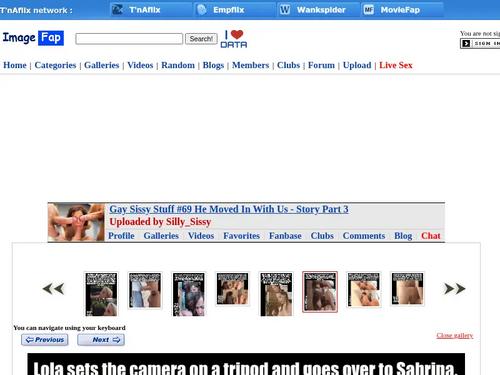Screen dimensions: 500x375
Task: Open Galleries in main navigation bar
Action: 101,65
